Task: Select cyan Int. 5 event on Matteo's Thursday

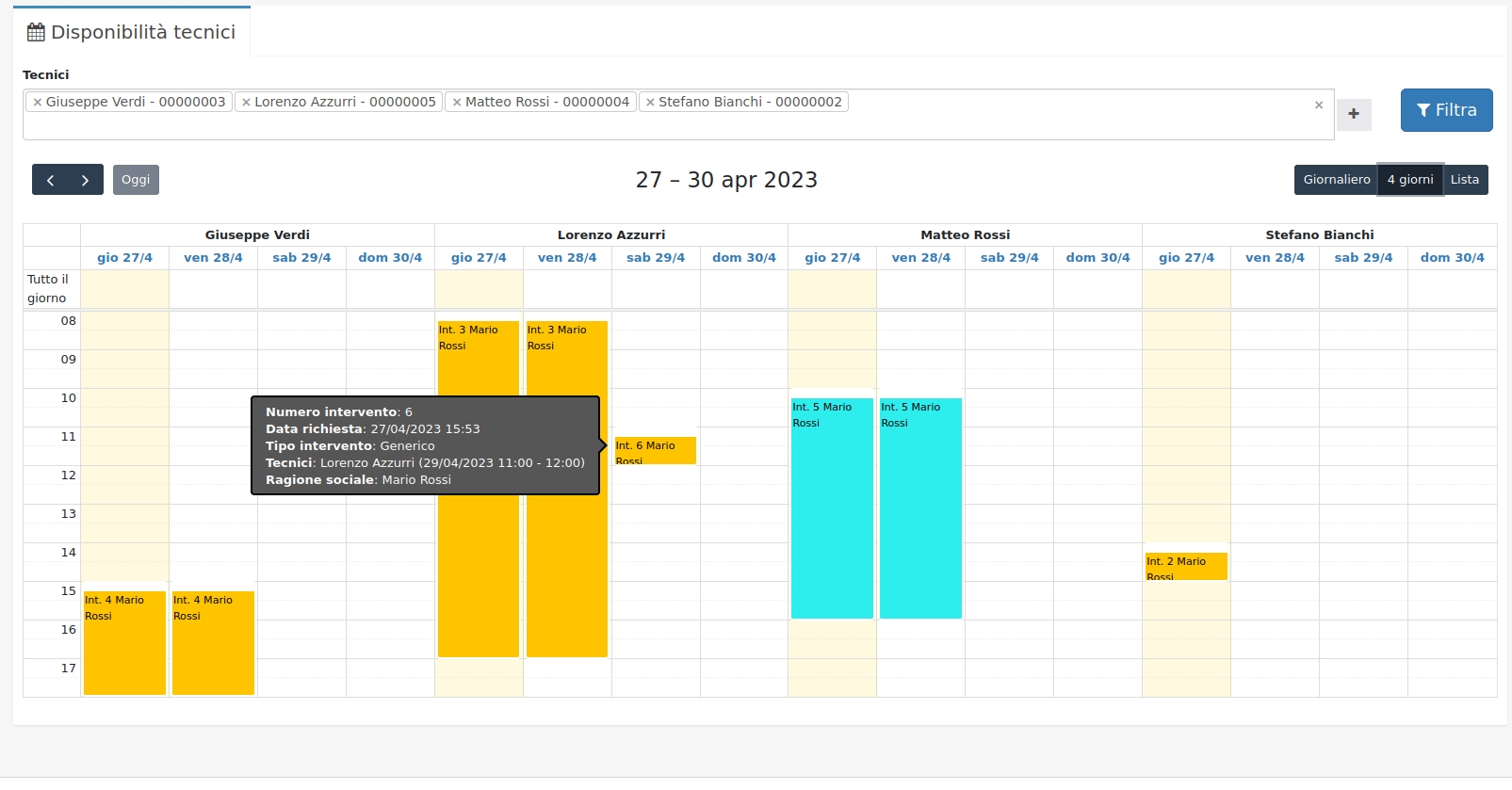Action: (832, 508)
